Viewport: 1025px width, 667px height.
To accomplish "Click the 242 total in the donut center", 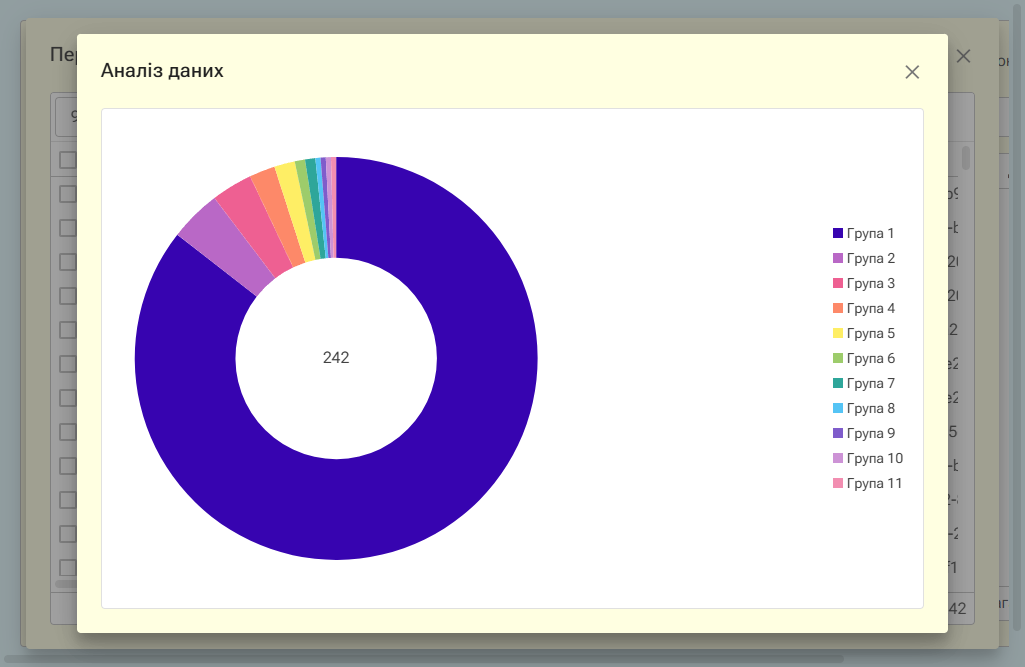I will (337, 357).
